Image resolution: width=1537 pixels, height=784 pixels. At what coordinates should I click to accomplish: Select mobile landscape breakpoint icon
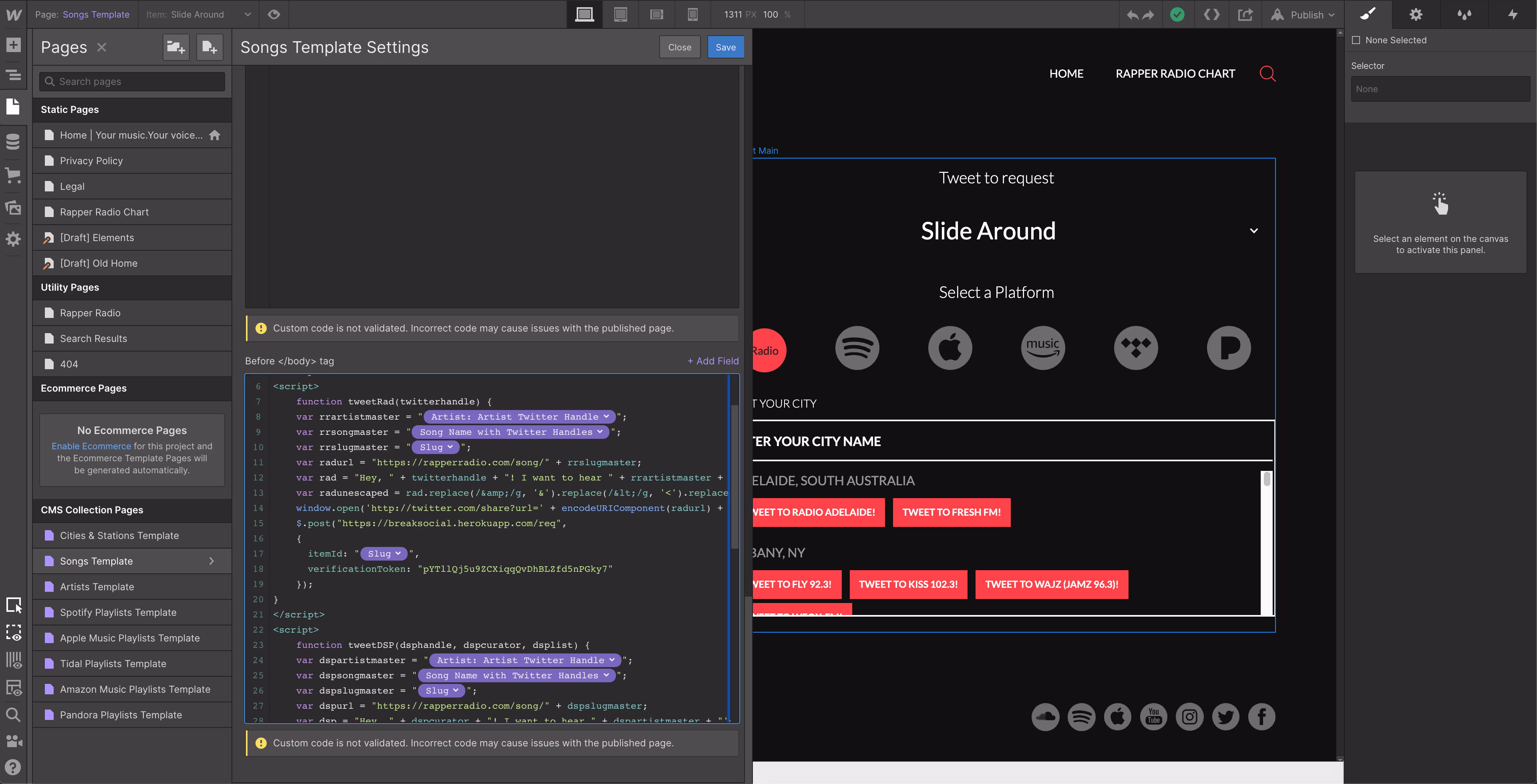[x=656, y=14]
